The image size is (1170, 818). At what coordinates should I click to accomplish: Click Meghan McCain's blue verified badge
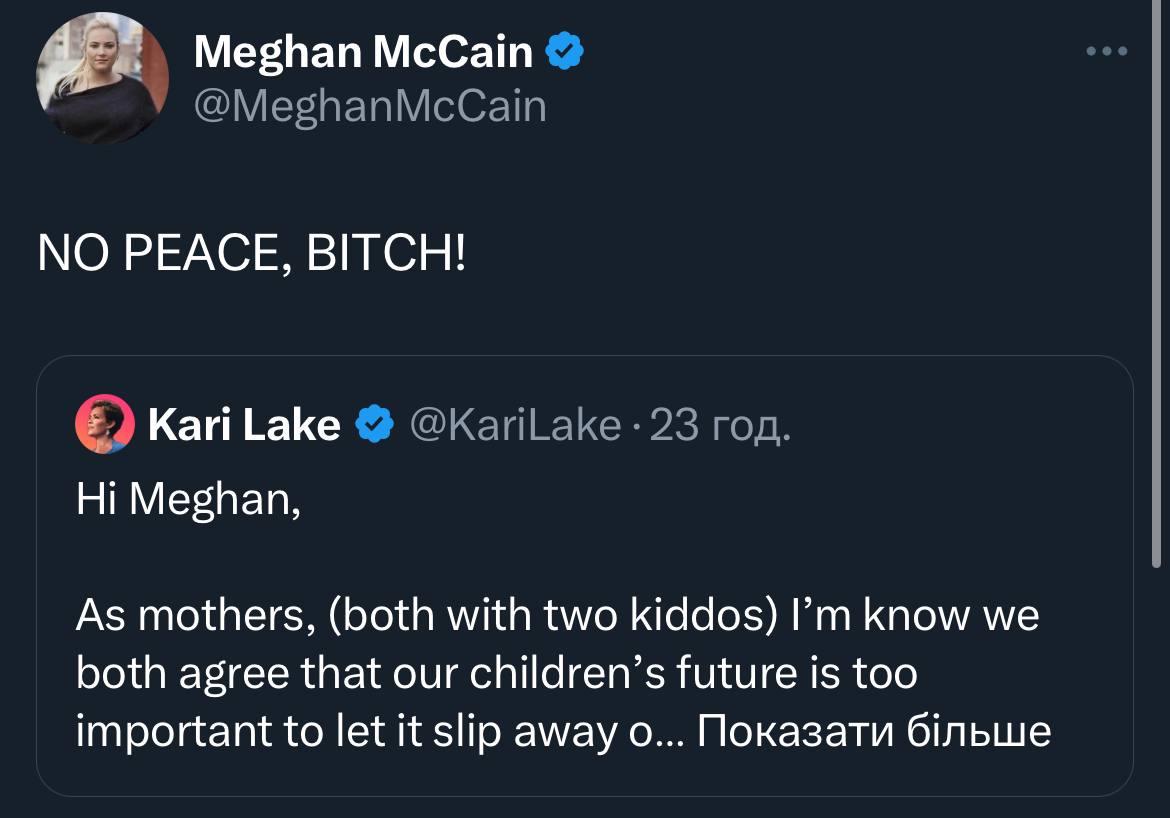564,51
